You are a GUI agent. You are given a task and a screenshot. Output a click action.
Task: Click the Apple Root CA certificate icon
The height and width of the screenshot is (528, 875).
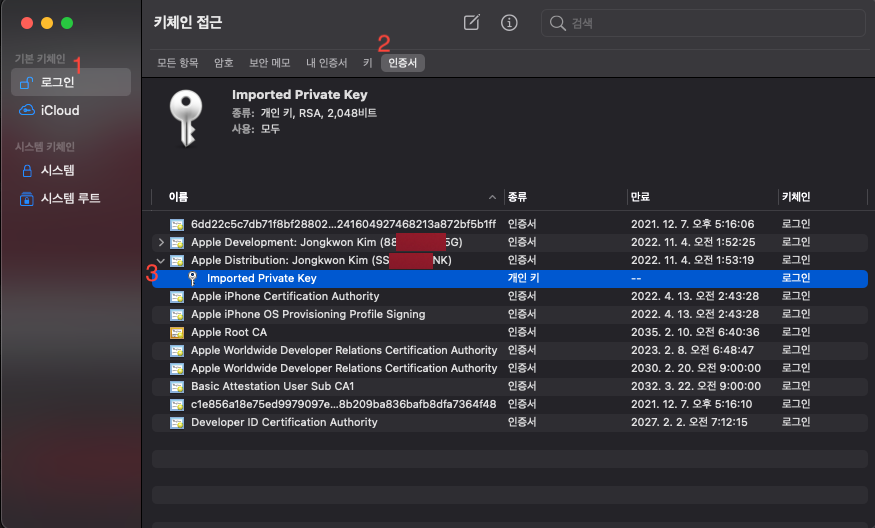click(x=177, y=332)
